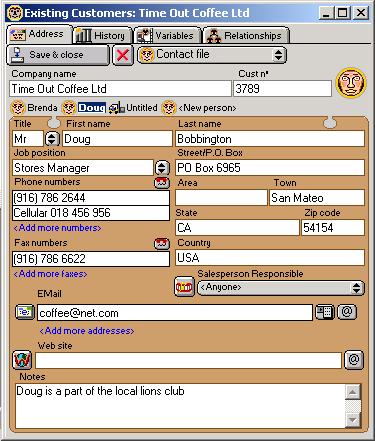Image resolution: width=375 pixels, height=441 pixels.
Task: Click the Save & close button
Action: [58, 55]
